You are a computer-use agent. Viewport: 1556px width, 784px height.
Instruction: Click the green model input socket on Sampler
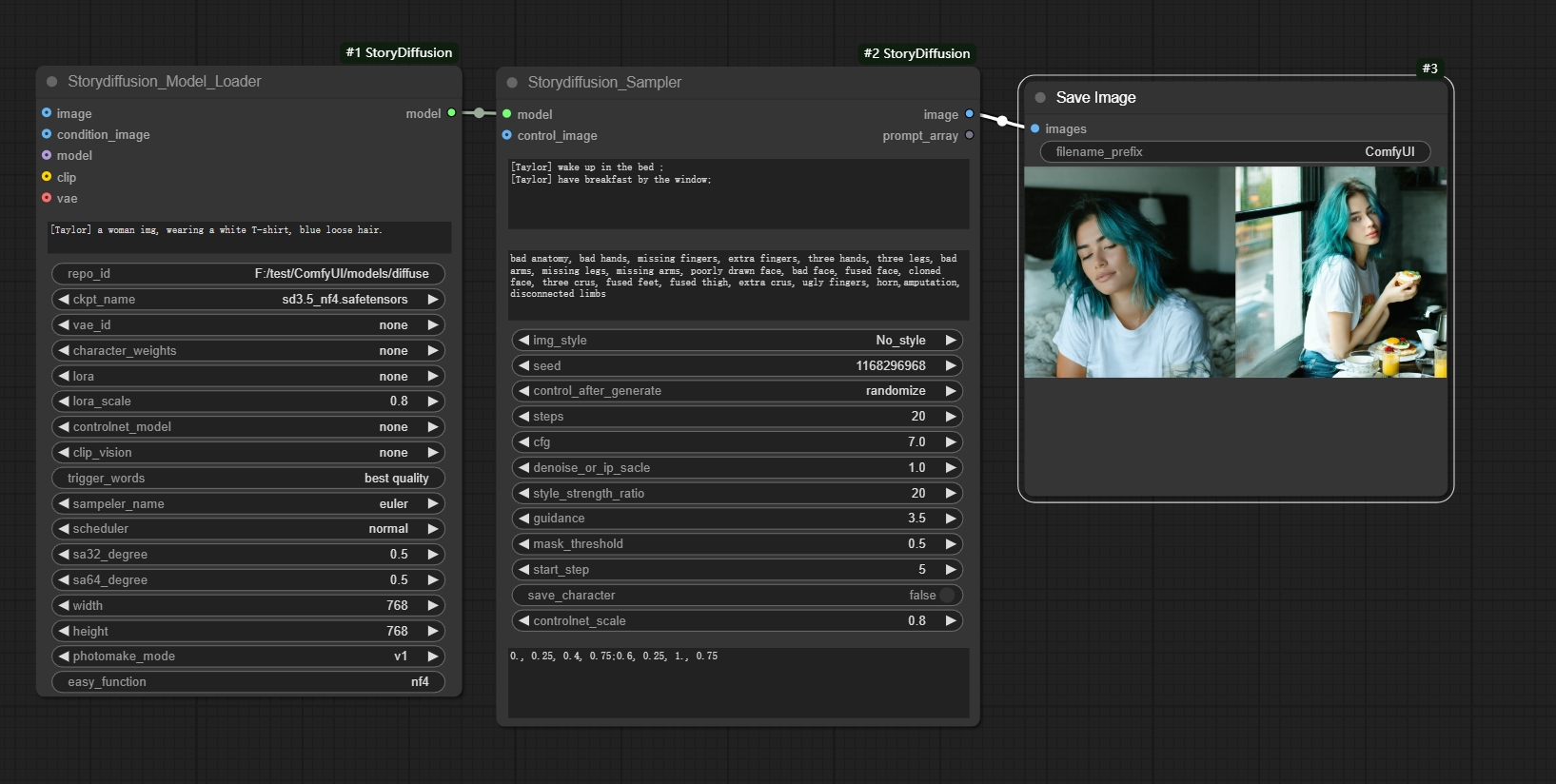click(507, 113)
